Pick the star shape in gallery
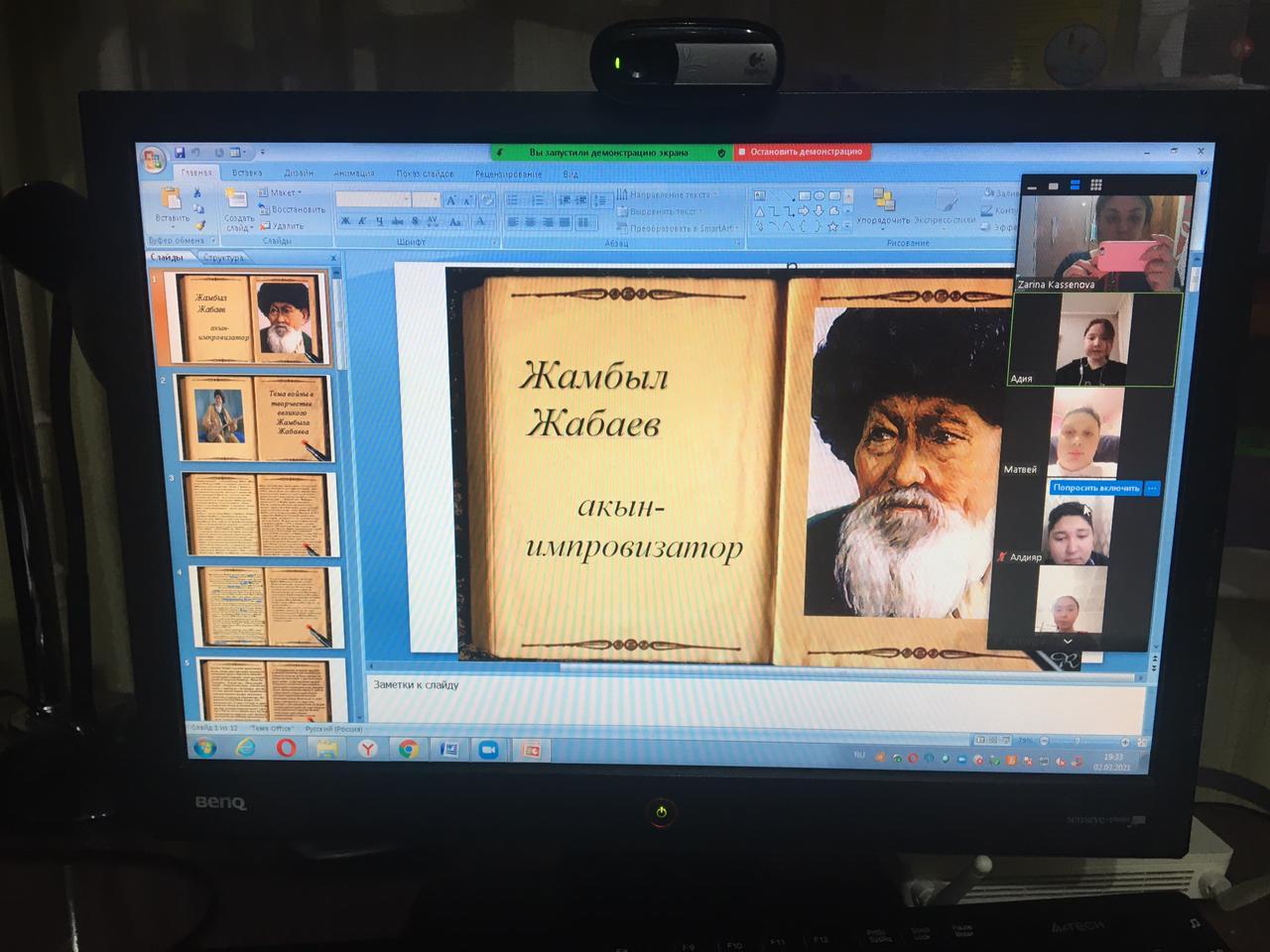The width and height of the screenshot is (1270, 952). [x=832, y=226]
